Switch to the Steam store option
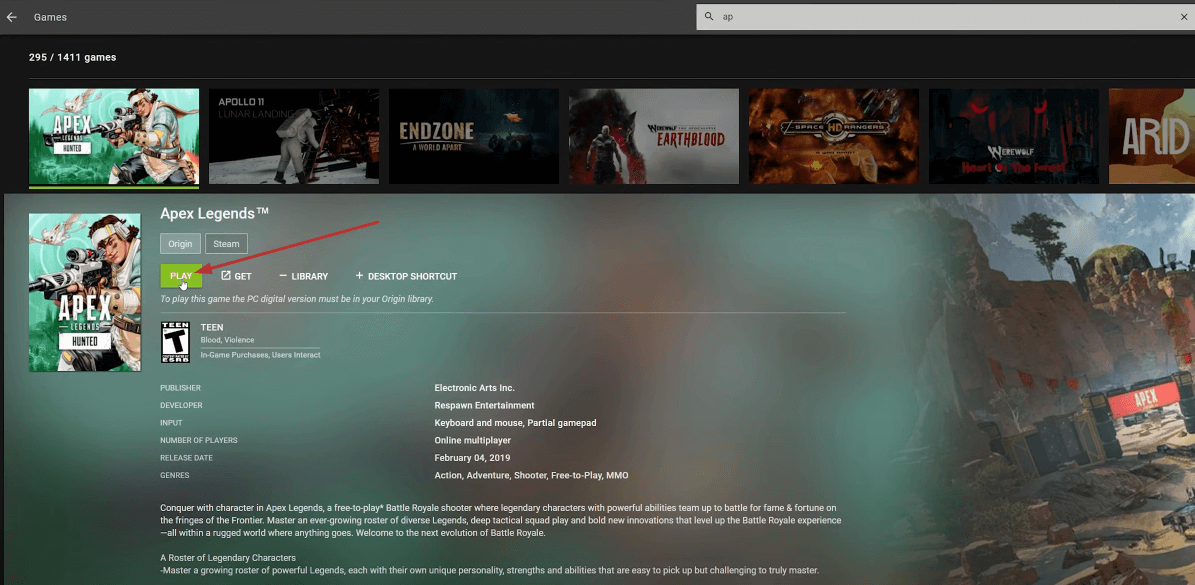Viewport: 1195px width, 585px height. click(226, 244)
